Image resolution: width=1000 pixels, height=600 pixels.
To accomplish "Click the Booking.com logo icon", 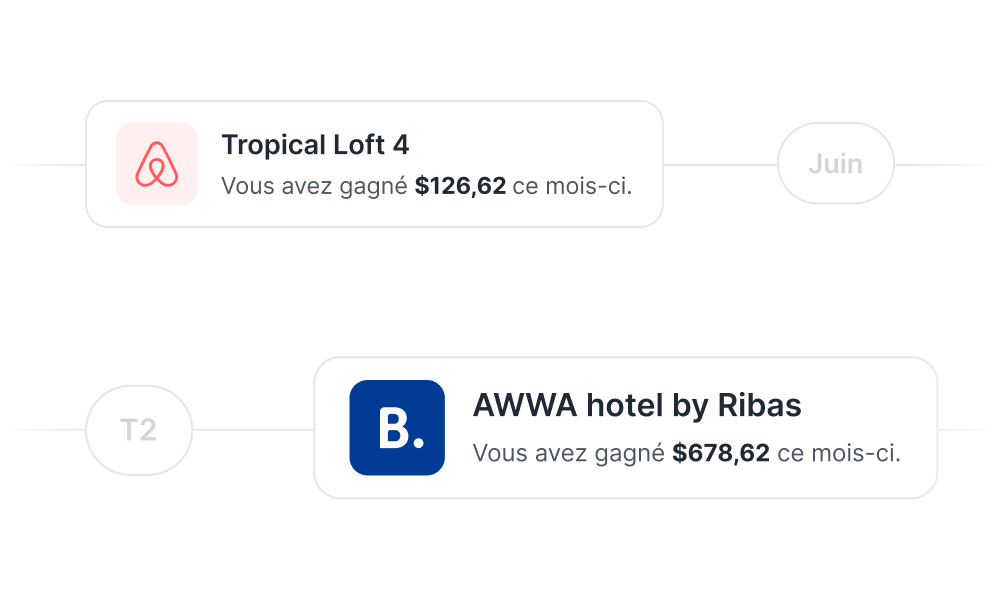I will [397, 428].
